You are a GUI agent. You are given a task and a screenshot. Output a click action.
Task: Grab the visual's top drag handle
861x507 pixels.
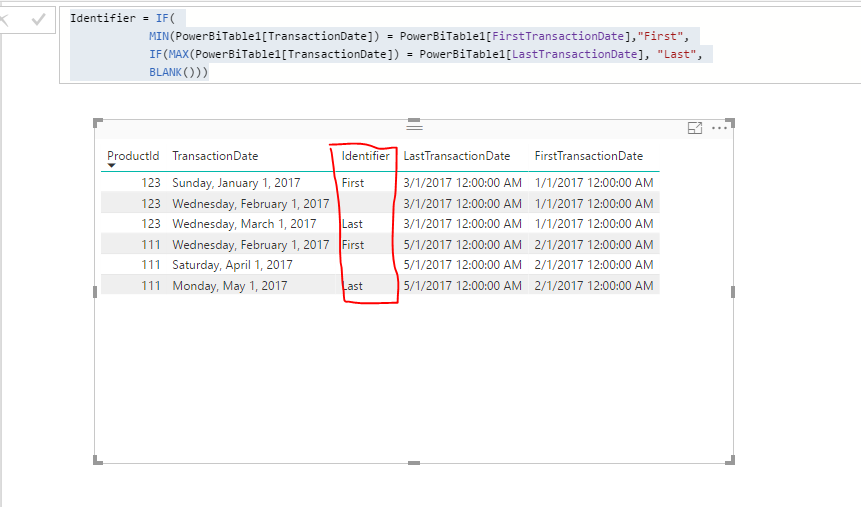(415, 126)
